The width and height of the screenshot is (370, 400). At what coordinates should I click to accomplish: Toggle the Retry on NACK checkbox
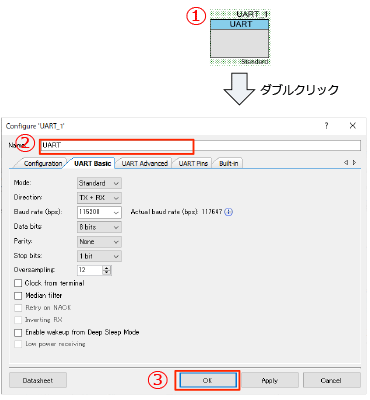point(18,308)
